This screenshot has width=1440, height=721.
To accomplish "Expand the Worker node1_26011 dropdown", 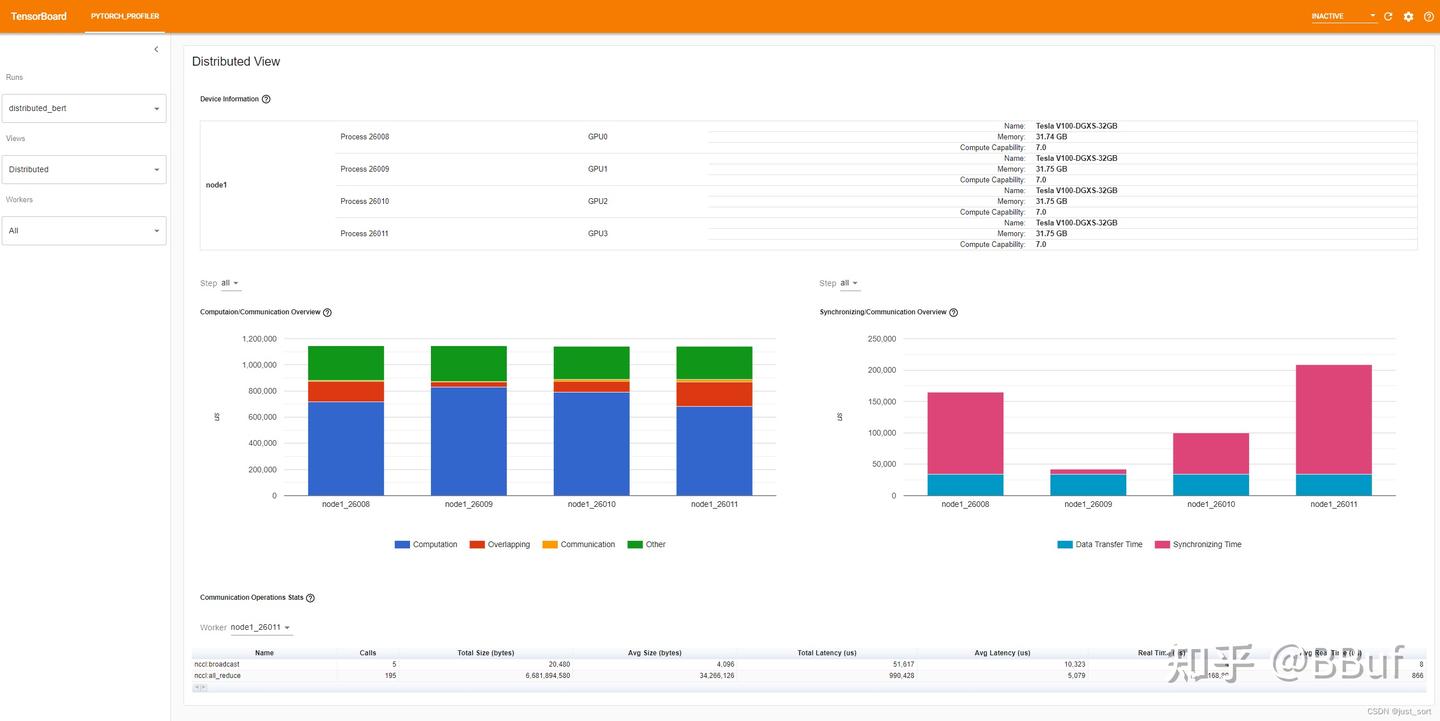I will (261, 627).
